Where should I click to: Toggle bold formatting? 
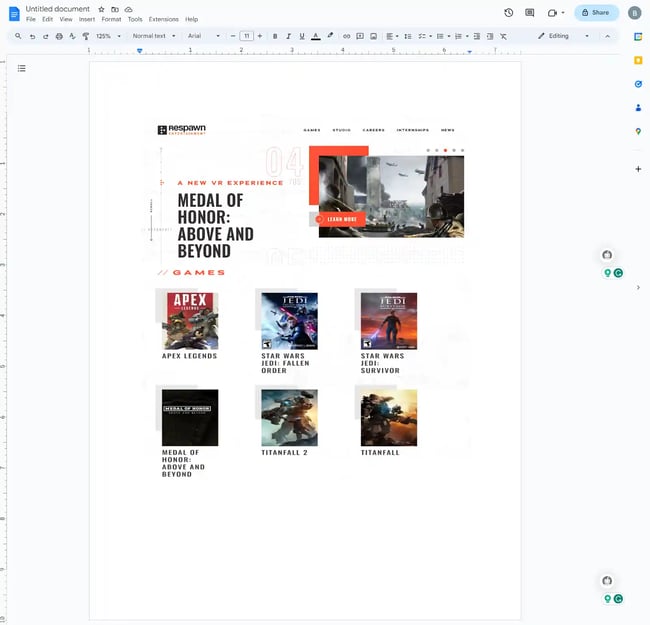[275, 36]
